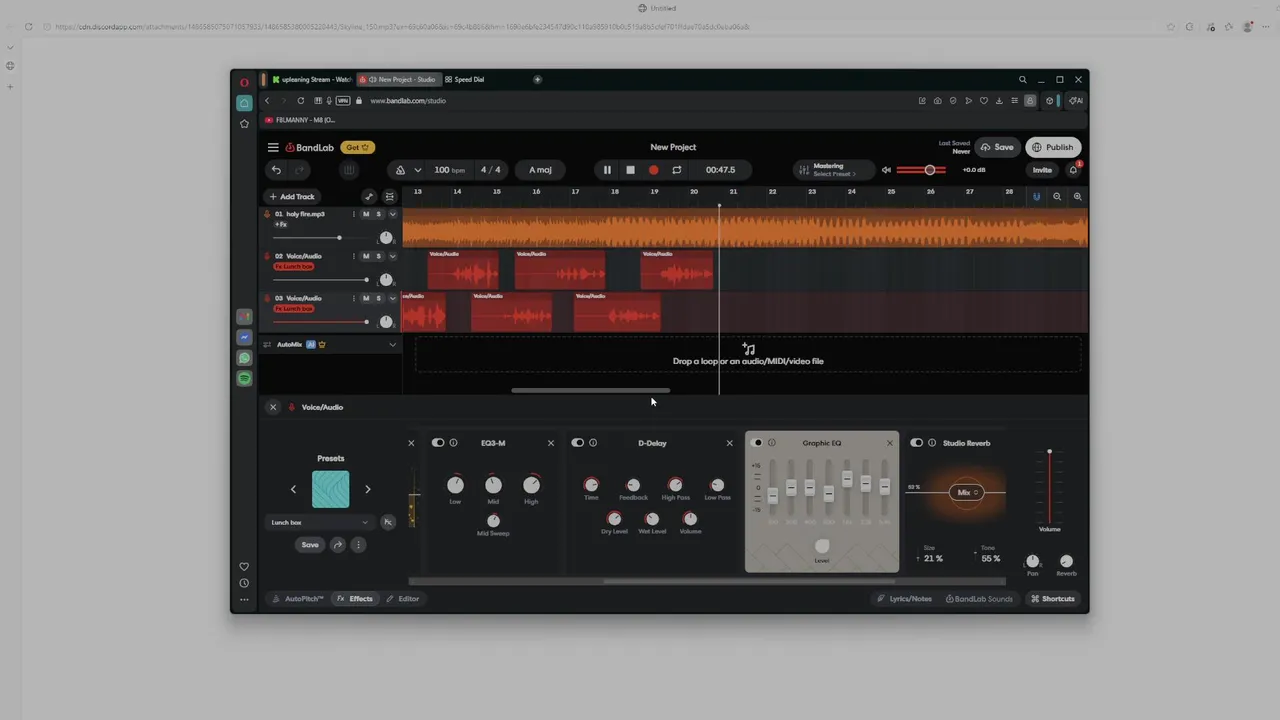
Task: Open the 4/4 time signature selector
Action: click(x=491, y=170)
